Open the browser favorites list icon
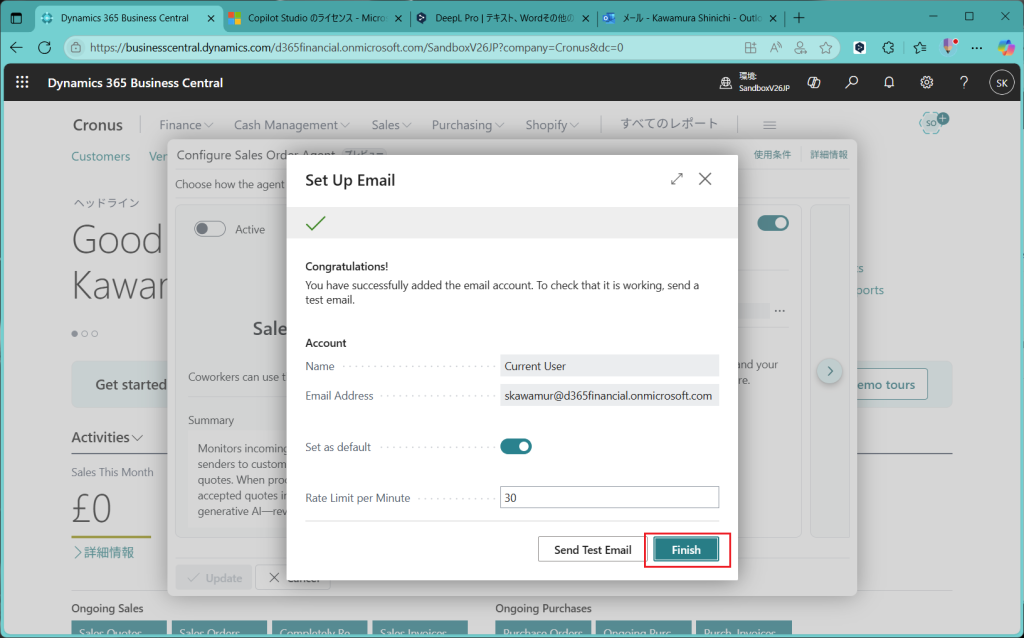Screen dimensions: 1024x638 pyautogui.click(x=920, y=47)
